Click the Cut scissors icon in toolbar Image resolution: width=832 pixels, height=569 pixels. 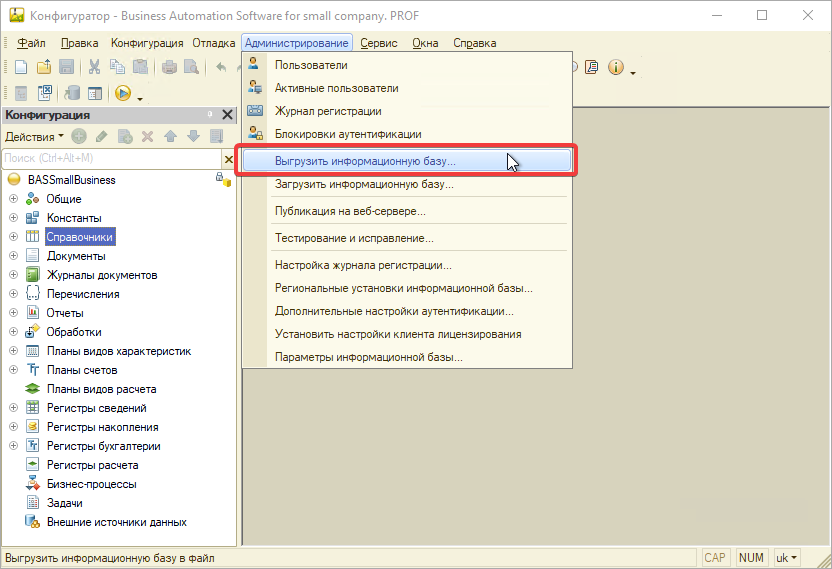coord(94,67)
